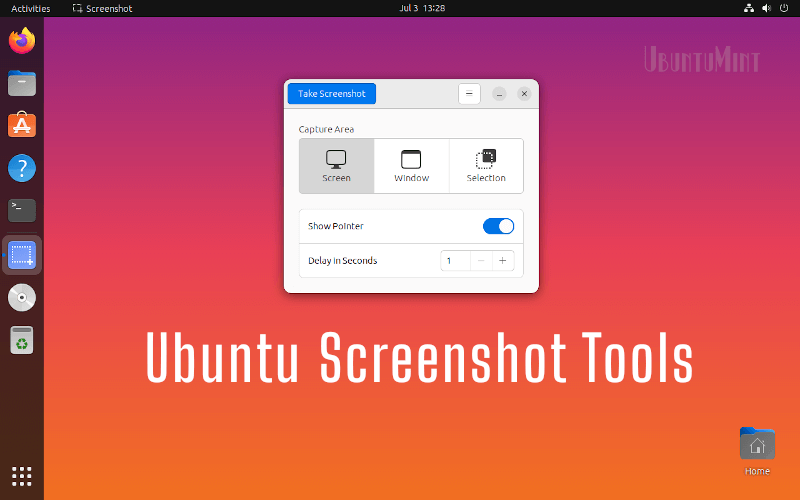Select the Window capture area option

tap(411, 166)
